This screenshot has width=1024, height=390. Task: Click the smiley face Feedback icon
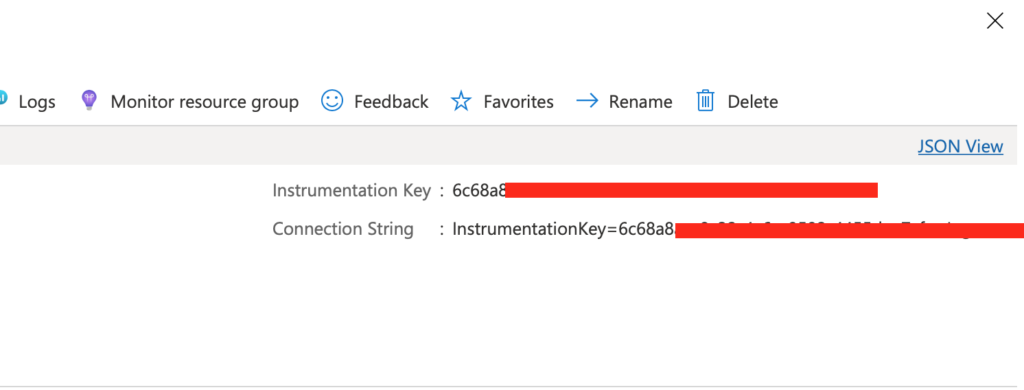[332, 101]
